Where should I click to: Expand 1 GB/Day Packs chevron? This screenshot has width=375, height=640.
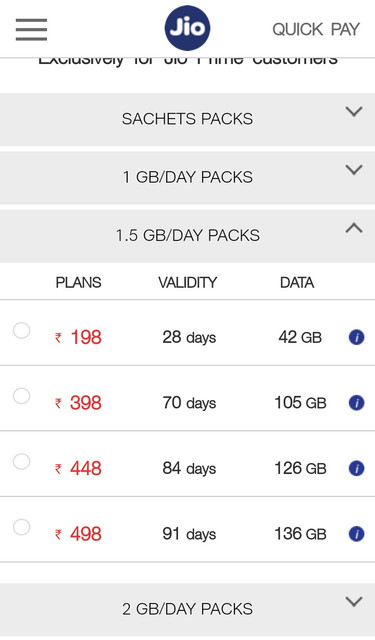coord(354,170)
